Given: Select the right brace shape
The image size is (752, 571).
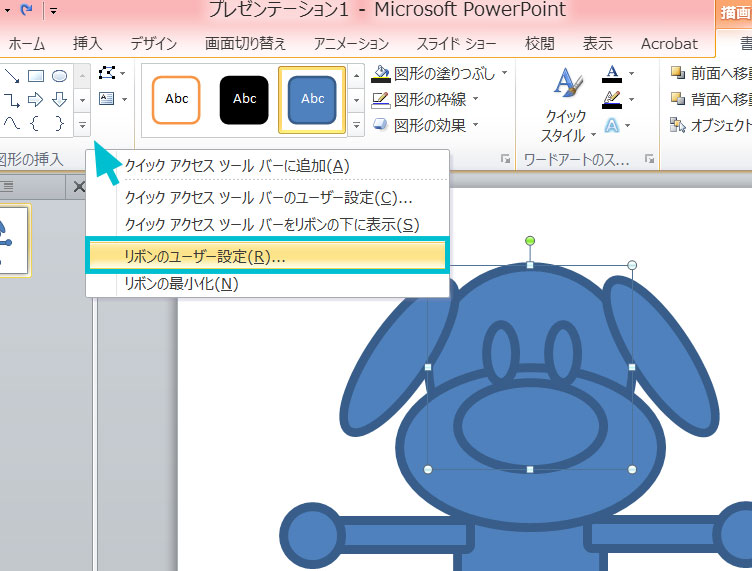Looking at the screenshot, I should pyautogui.click(x=59, y=124).
